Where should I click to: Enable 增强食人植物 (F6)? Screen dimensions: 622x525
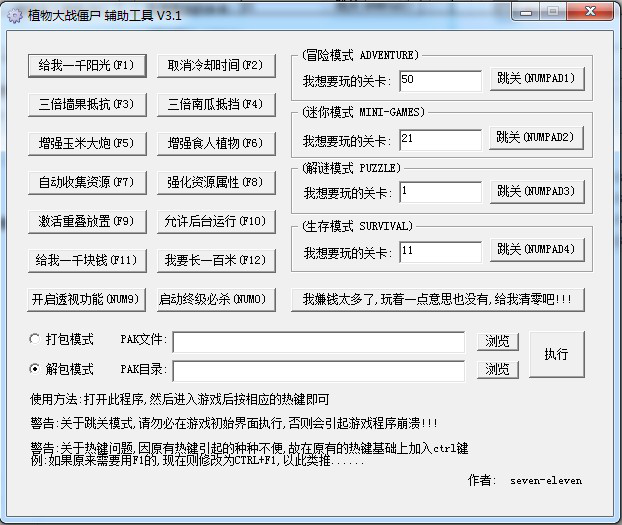click(216, 143)
